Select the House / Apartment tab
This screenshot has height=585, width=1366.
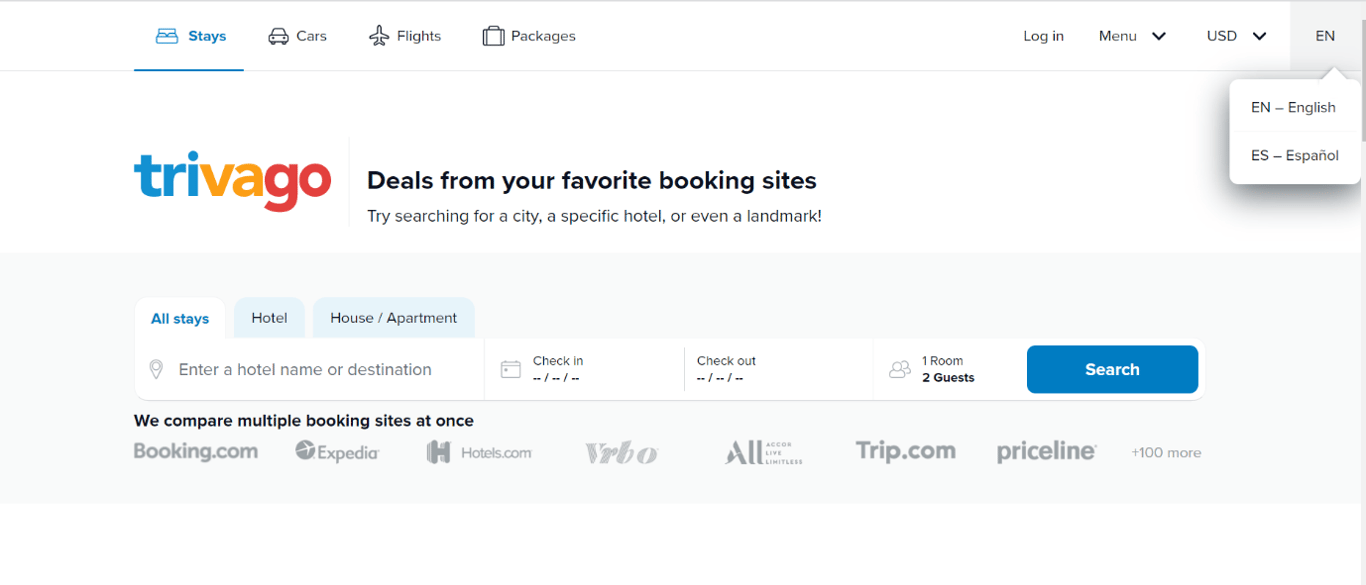(393, 318)
